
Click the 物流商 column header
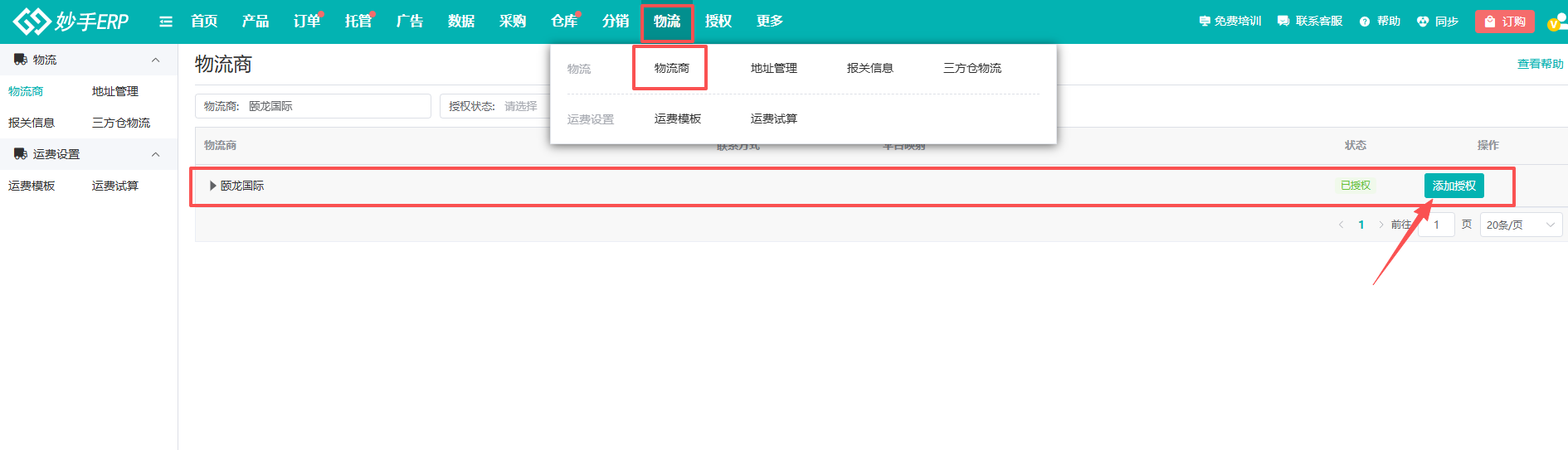coord(221,145)
